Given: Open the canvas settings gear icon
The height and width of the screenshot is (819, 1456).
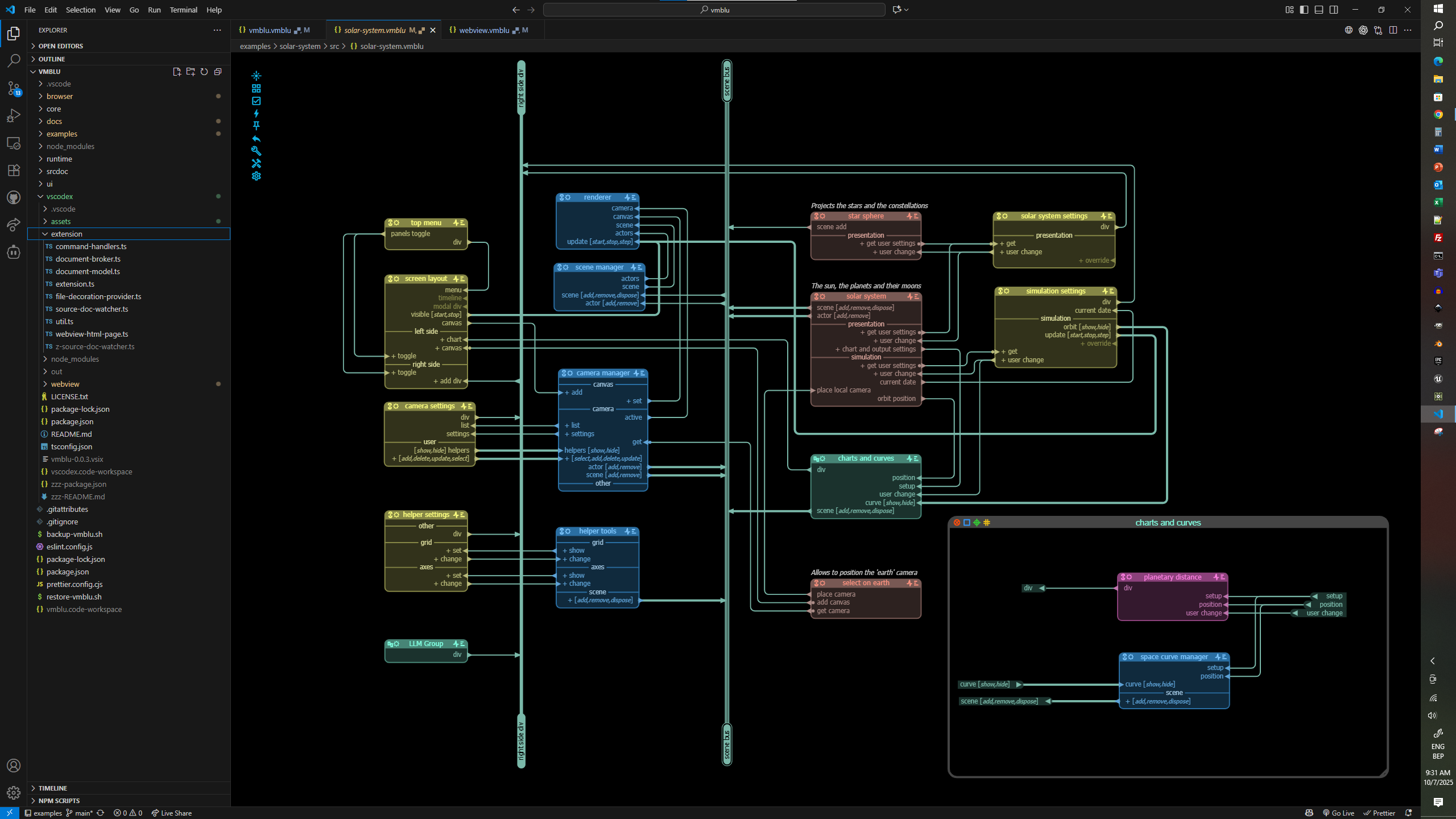Looking at the screenshot, I should click(x=256, y=176).
